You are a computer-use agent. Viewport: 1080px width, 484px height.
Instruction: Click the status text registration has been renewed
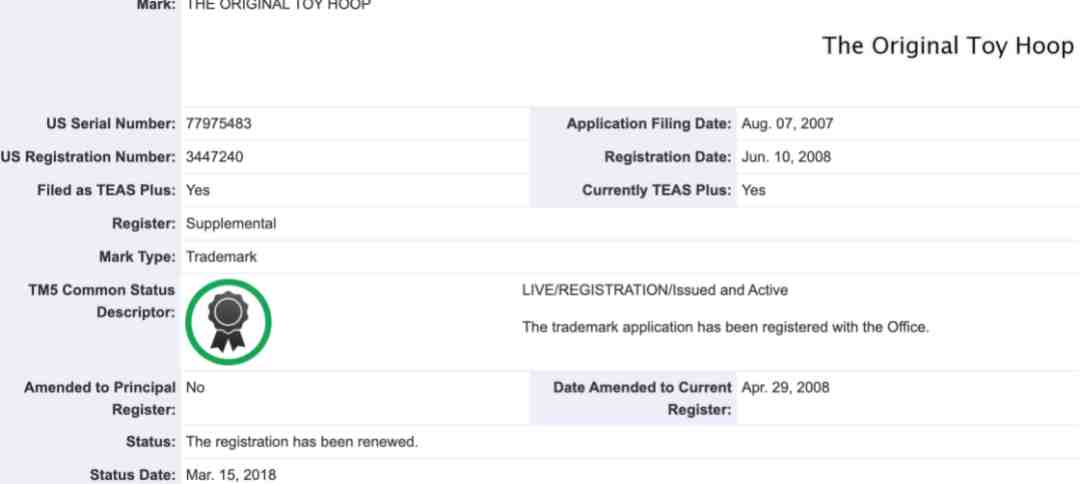click(302, 442)
